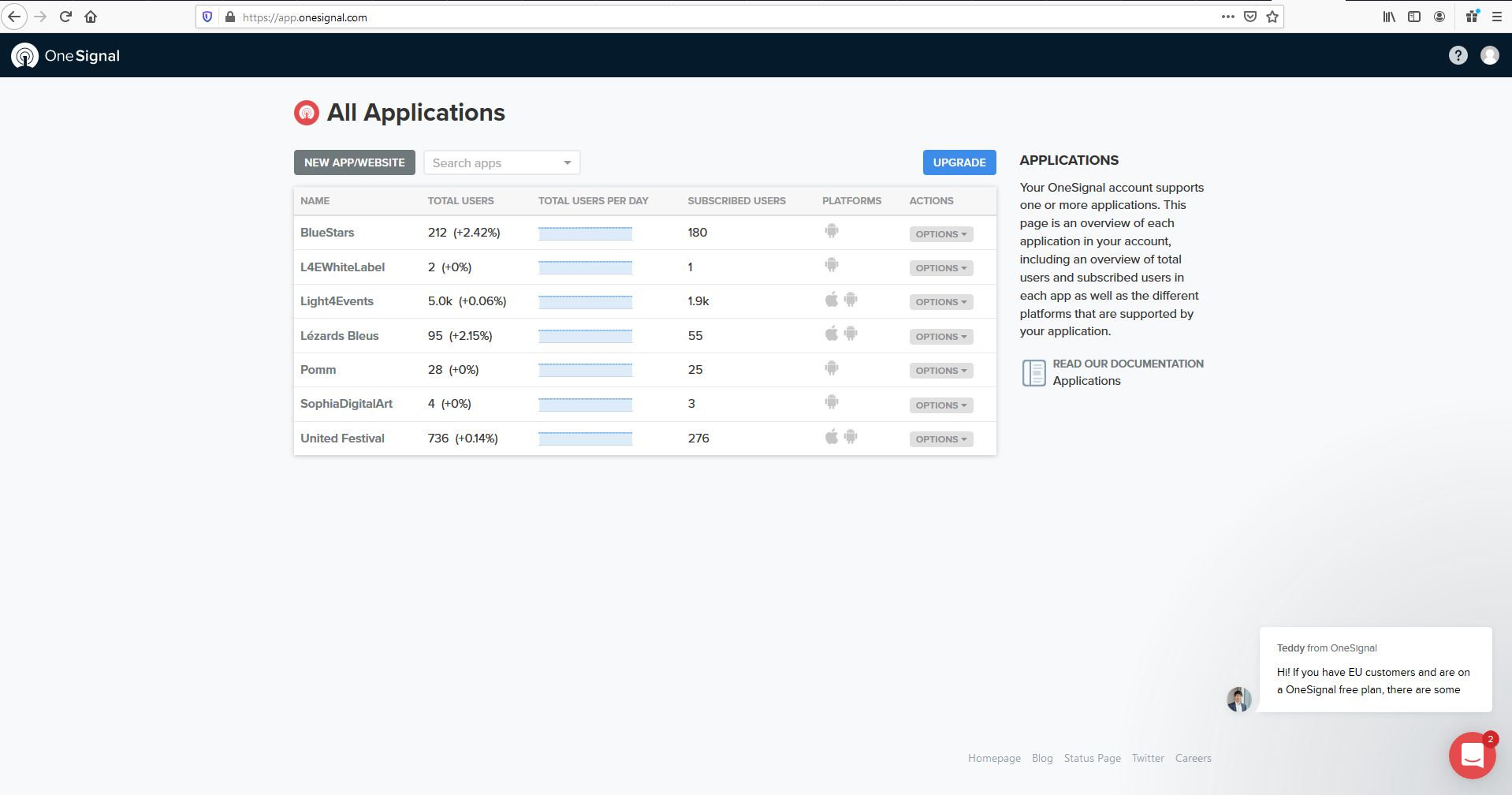Open the page actions three-dot menu

pyautogui.click(x=1227, y=17)
